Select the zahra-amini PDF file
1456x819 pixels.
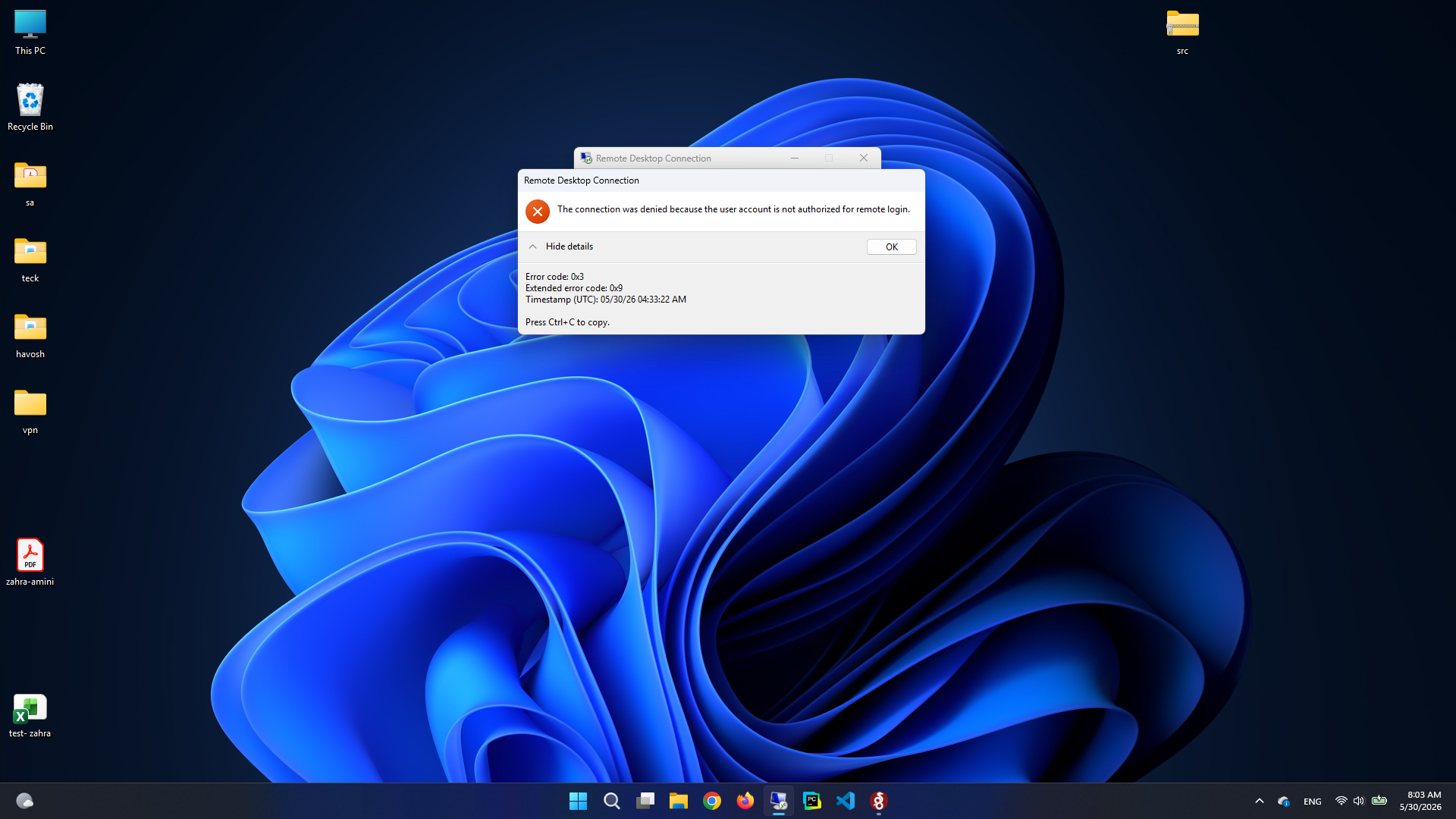[30, 562]
